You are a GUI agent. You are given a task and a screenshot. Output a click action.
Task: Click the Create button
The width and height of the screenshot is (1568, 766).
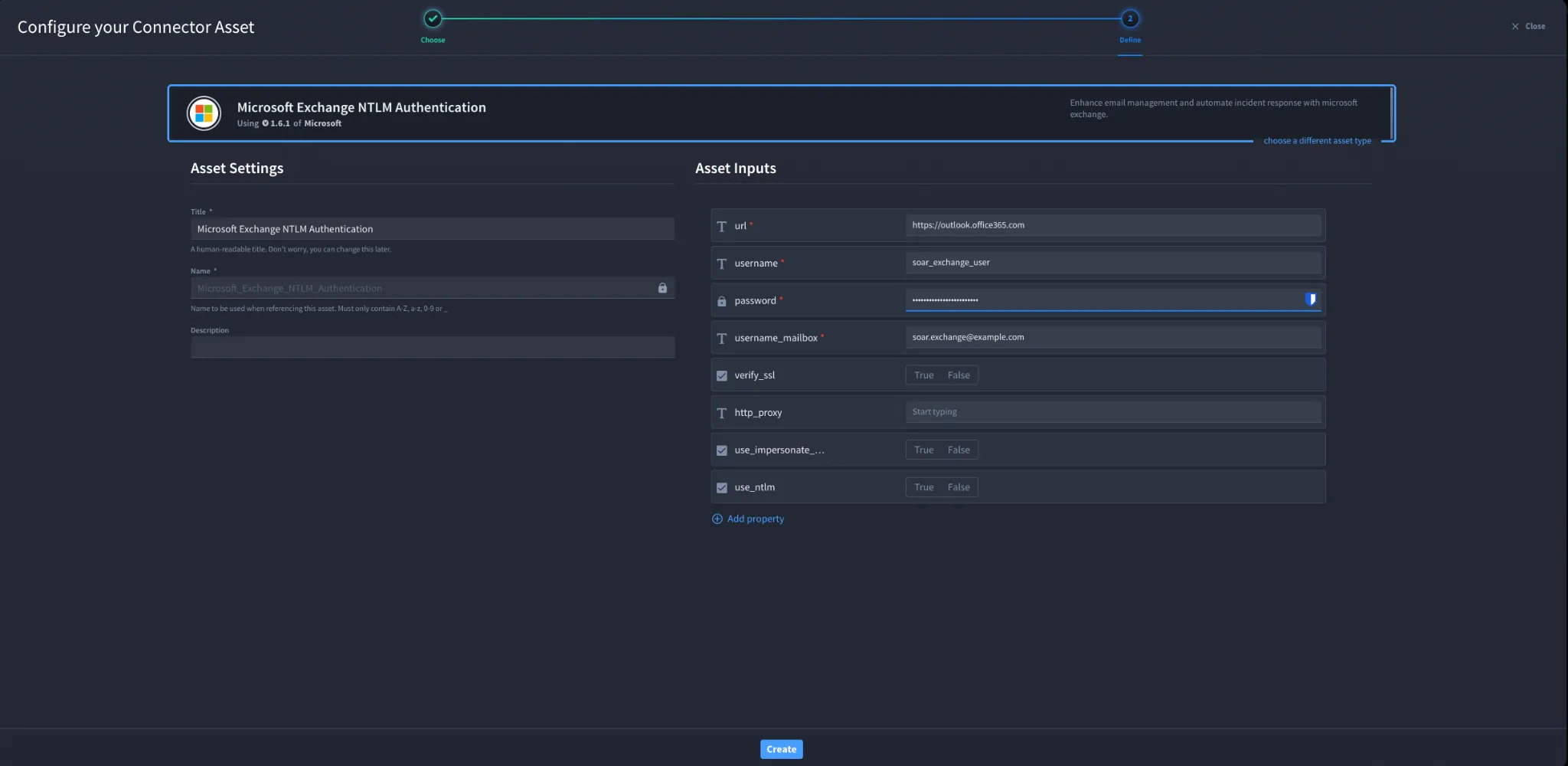coord(781,749)
